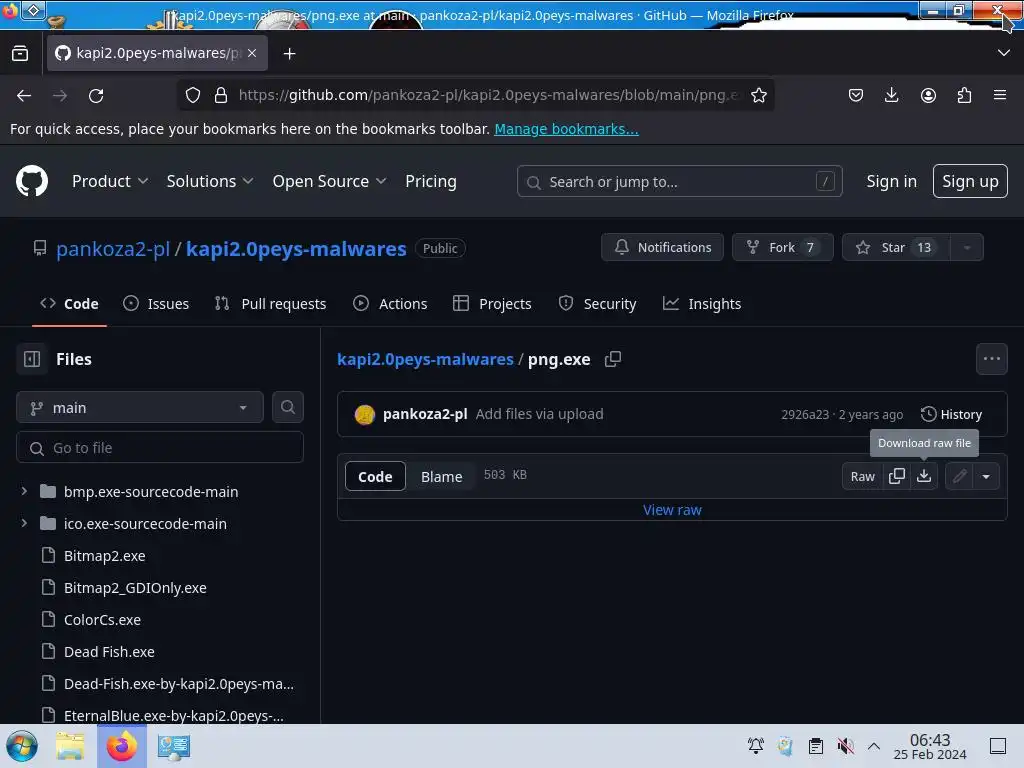This screenshot has height=768, width=1024.
Task: Bookmark this page with the star icon
Action: coord(759,95)
